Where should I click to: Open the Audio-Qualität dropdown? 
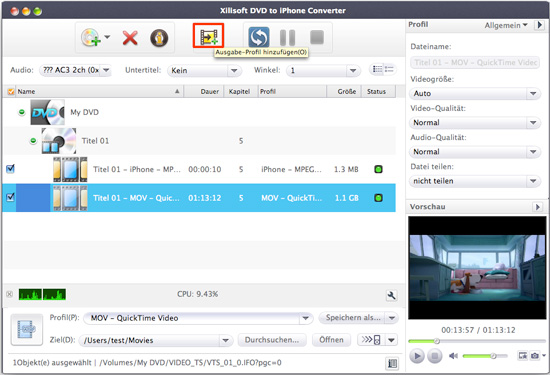475,152
